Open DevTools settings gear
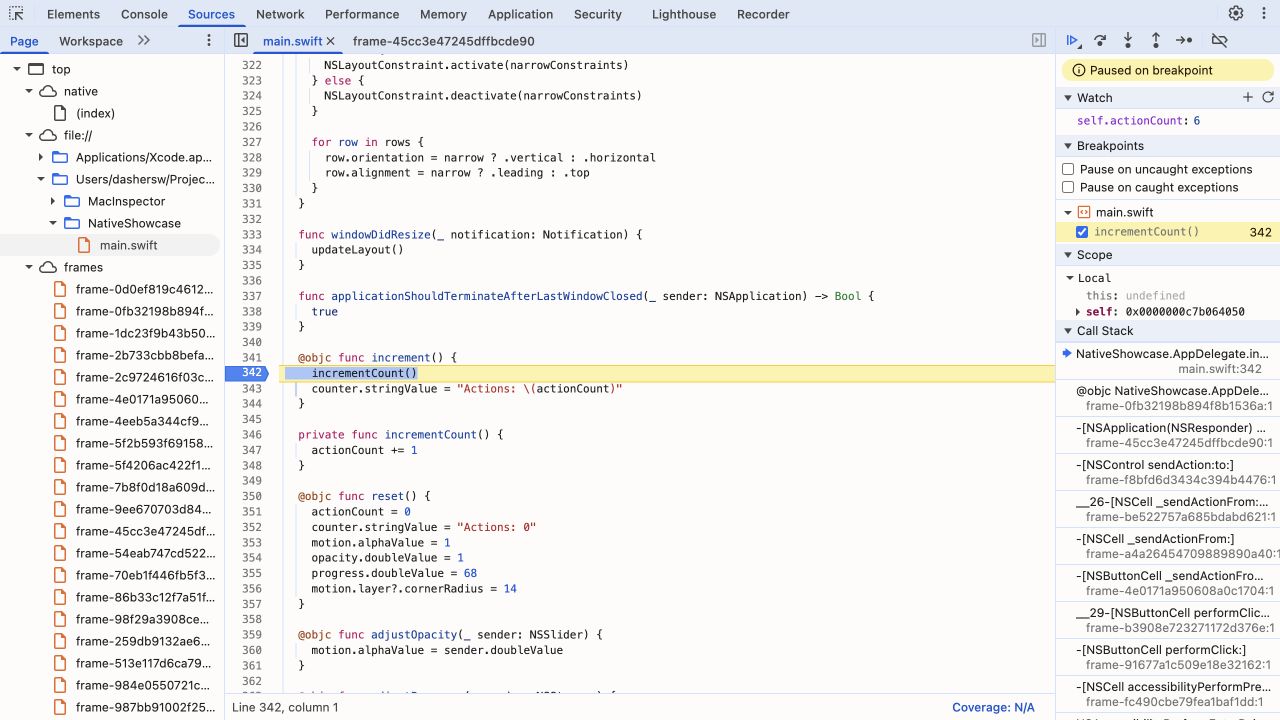The image size is (1280, 720). (x=1236, y=14)
